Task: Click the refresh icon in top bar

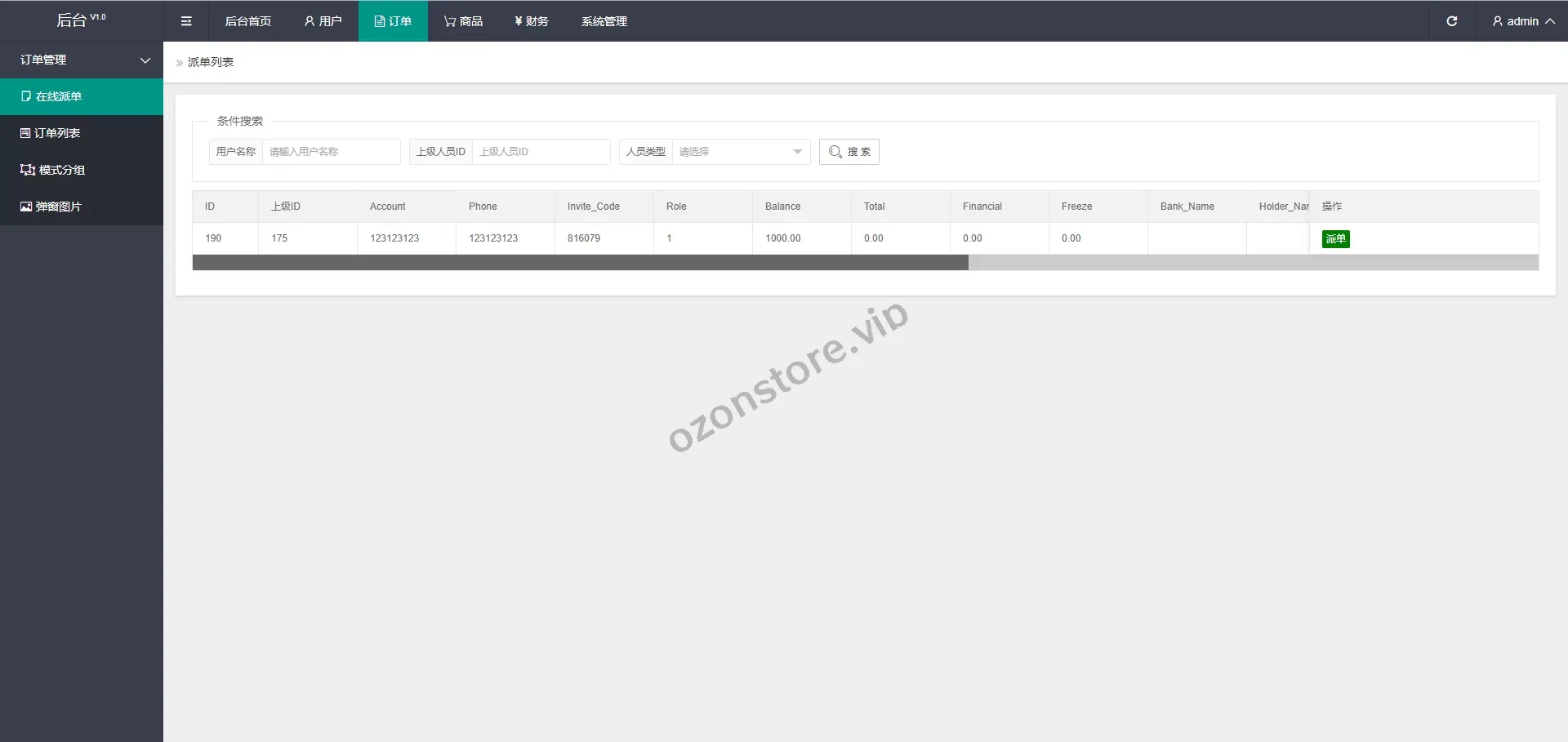Action: click(1451, 21)
